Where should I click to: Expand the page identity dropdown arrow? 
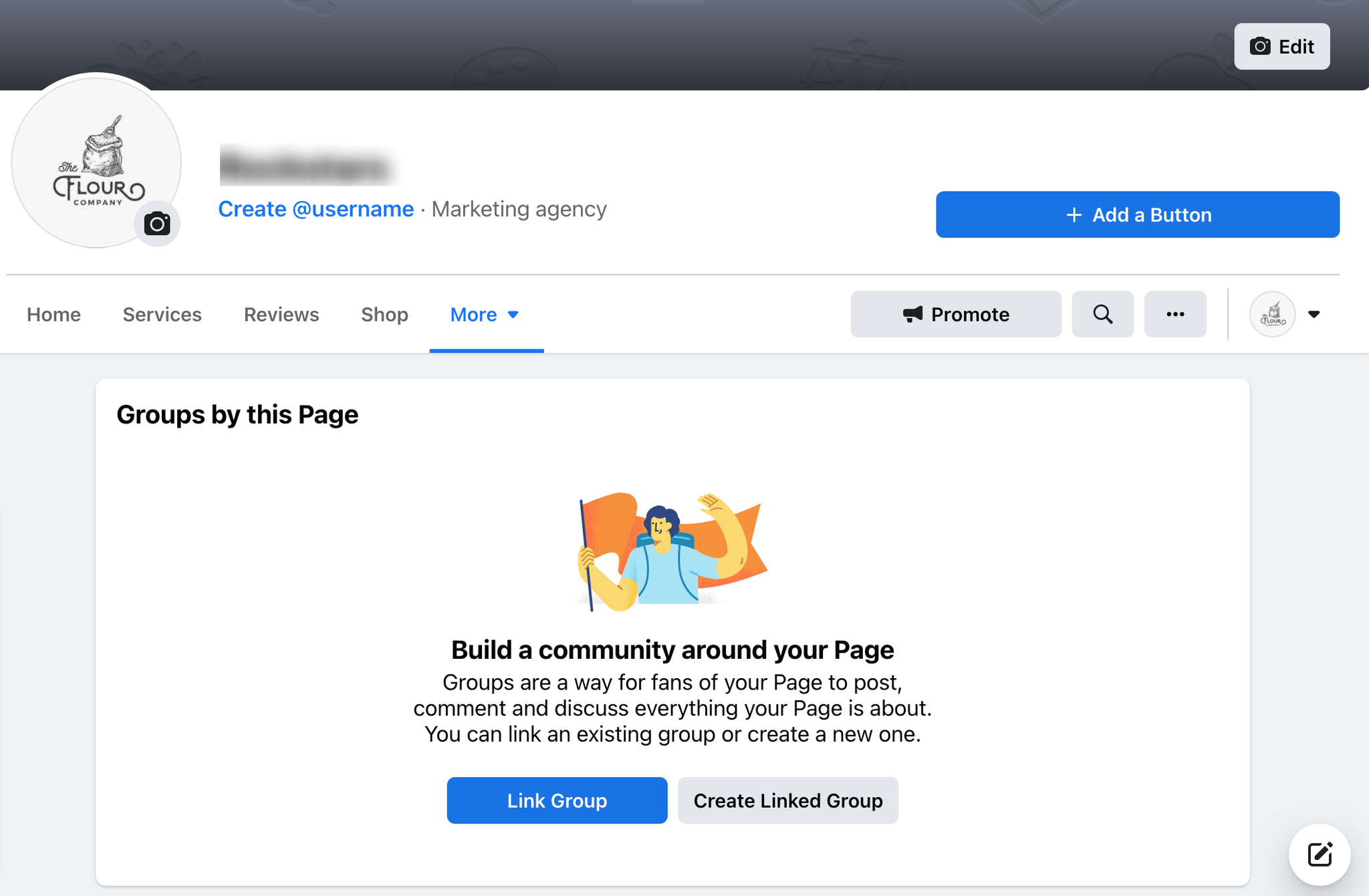[x=1314, y=314]
